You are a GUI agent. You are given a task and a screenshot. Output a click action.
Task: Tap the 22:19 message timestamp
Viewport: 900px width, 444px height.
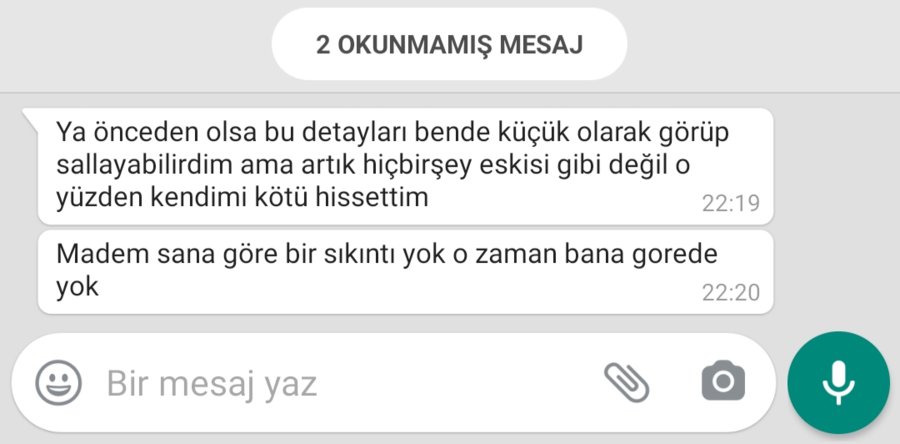[x=731, y=204]
